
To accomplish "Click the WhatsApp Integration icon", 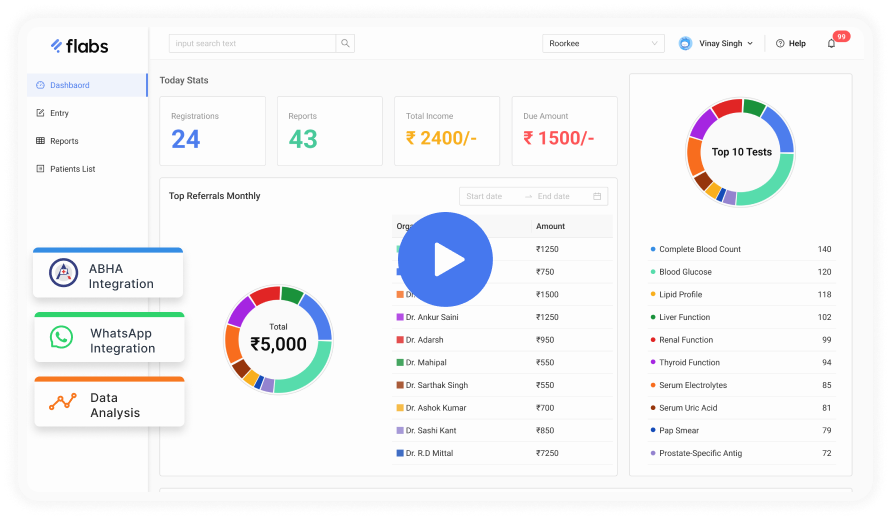I will pyautogui.click(x=62, y=339).
